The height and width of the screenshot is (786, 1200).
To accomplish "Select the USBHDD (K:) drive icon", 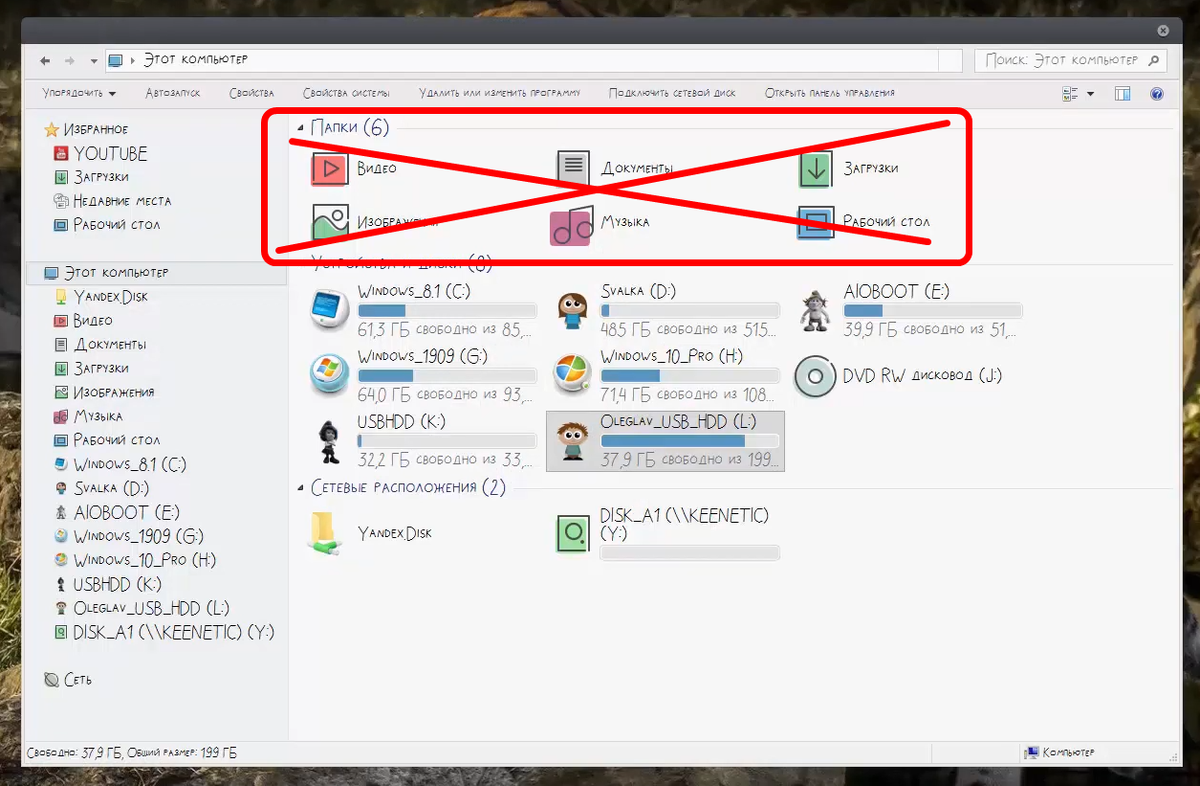I will 328,440.
